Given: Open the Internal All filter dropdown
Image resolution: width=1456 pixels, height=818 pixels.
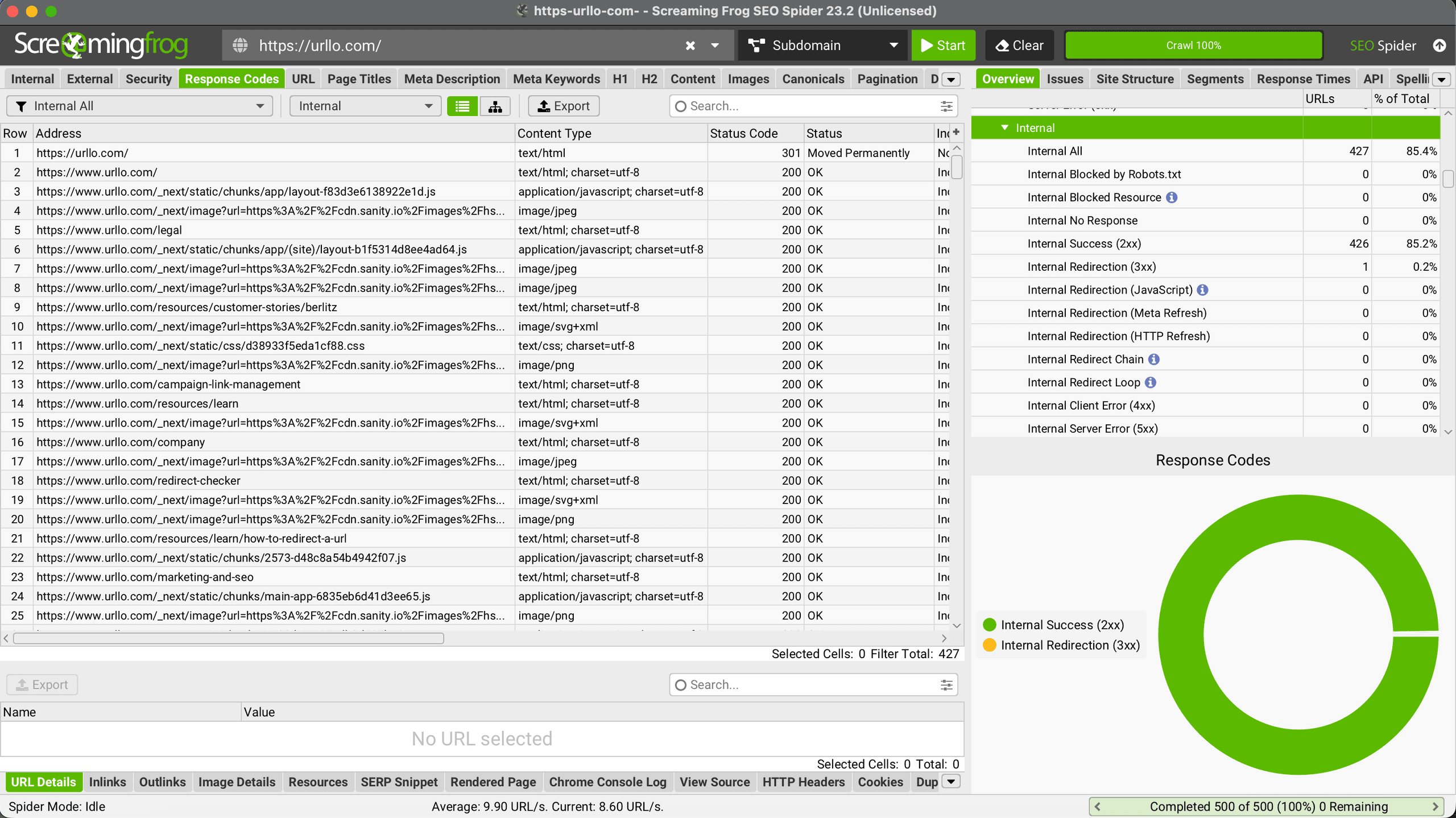Looking at the screenshot, I should coord(139,106).
